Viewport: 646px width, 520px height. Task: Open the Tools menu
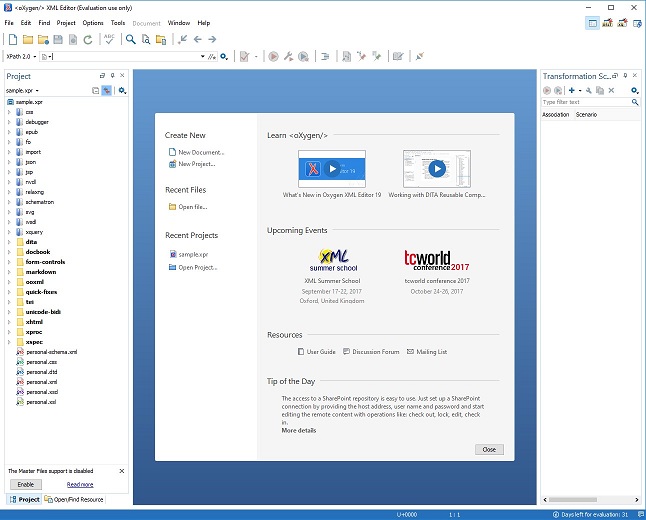[118, 23]
